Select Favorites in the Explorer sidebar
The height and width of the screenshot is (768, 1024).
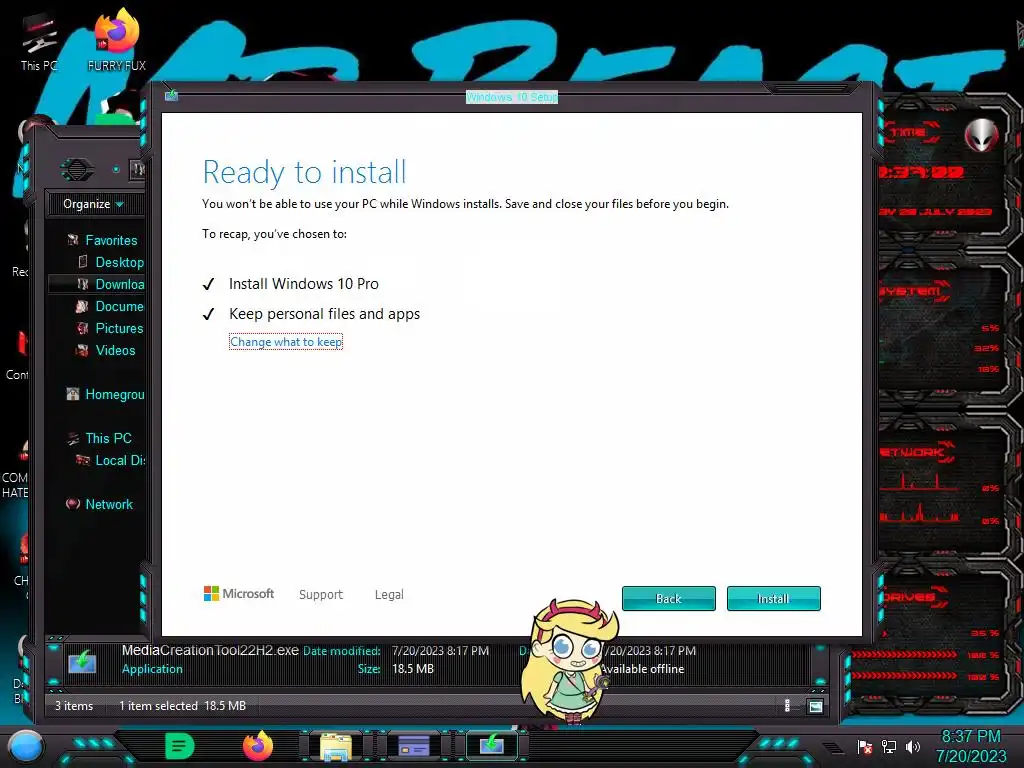click(x=111, y=240)
